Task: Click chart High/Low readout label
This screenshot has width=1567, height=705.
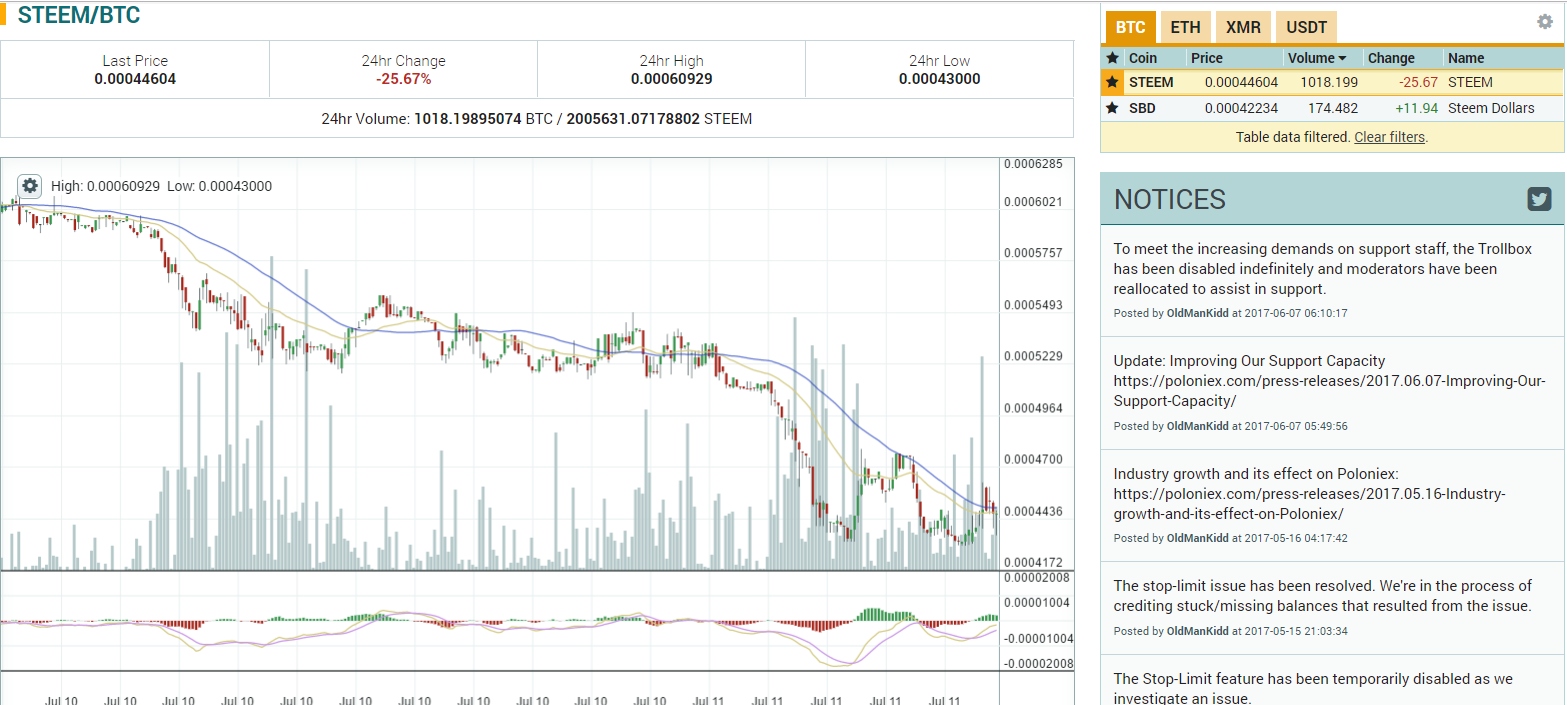Action: [161, 186]
